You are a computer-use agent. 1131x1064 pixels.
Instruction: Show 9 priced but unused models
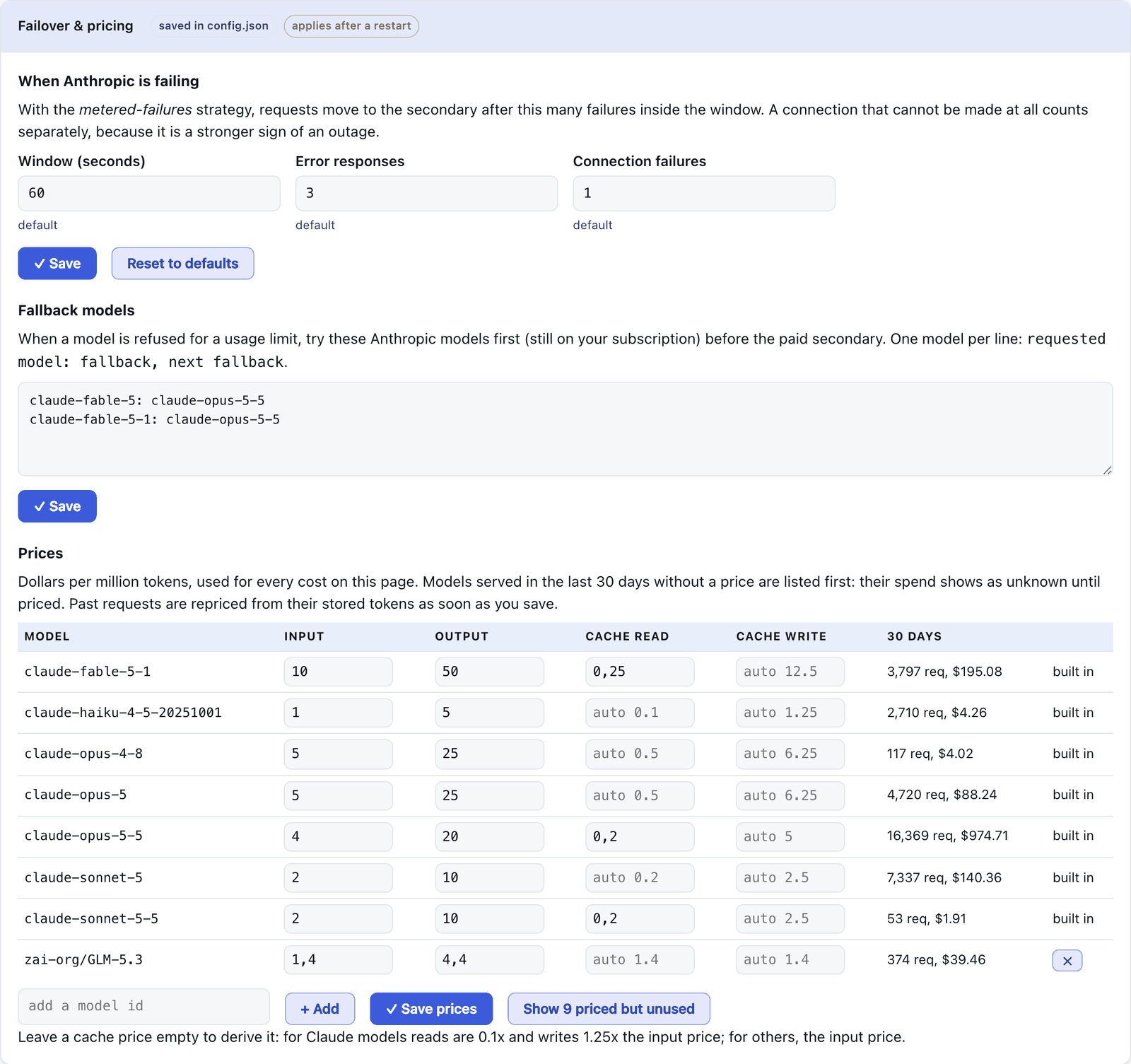pos(609,1009)
